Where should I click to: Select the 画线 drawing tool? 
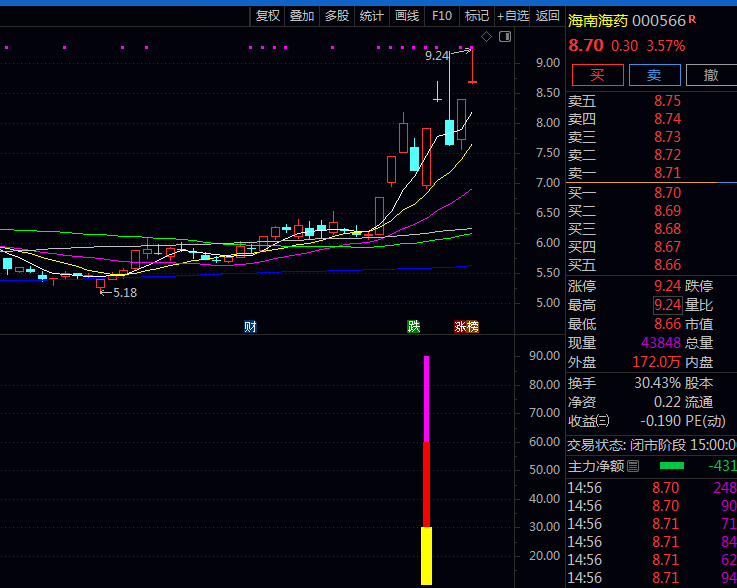coord(407,15)
